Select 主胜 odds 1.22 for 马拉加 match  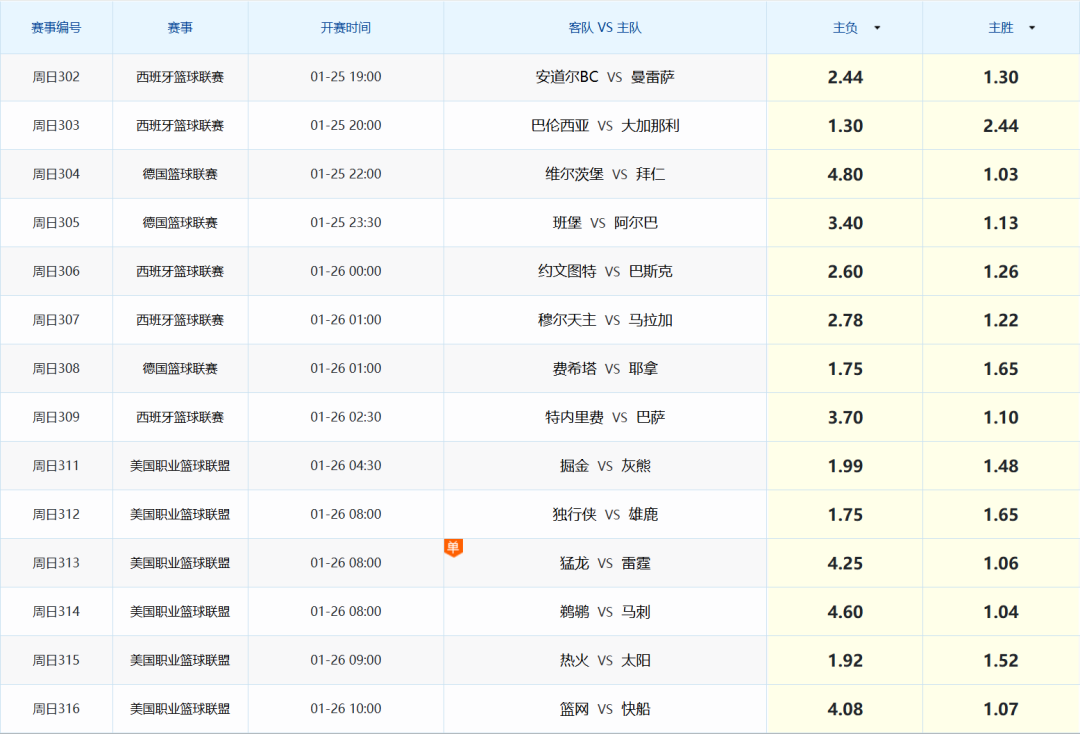coord(1001,320)
